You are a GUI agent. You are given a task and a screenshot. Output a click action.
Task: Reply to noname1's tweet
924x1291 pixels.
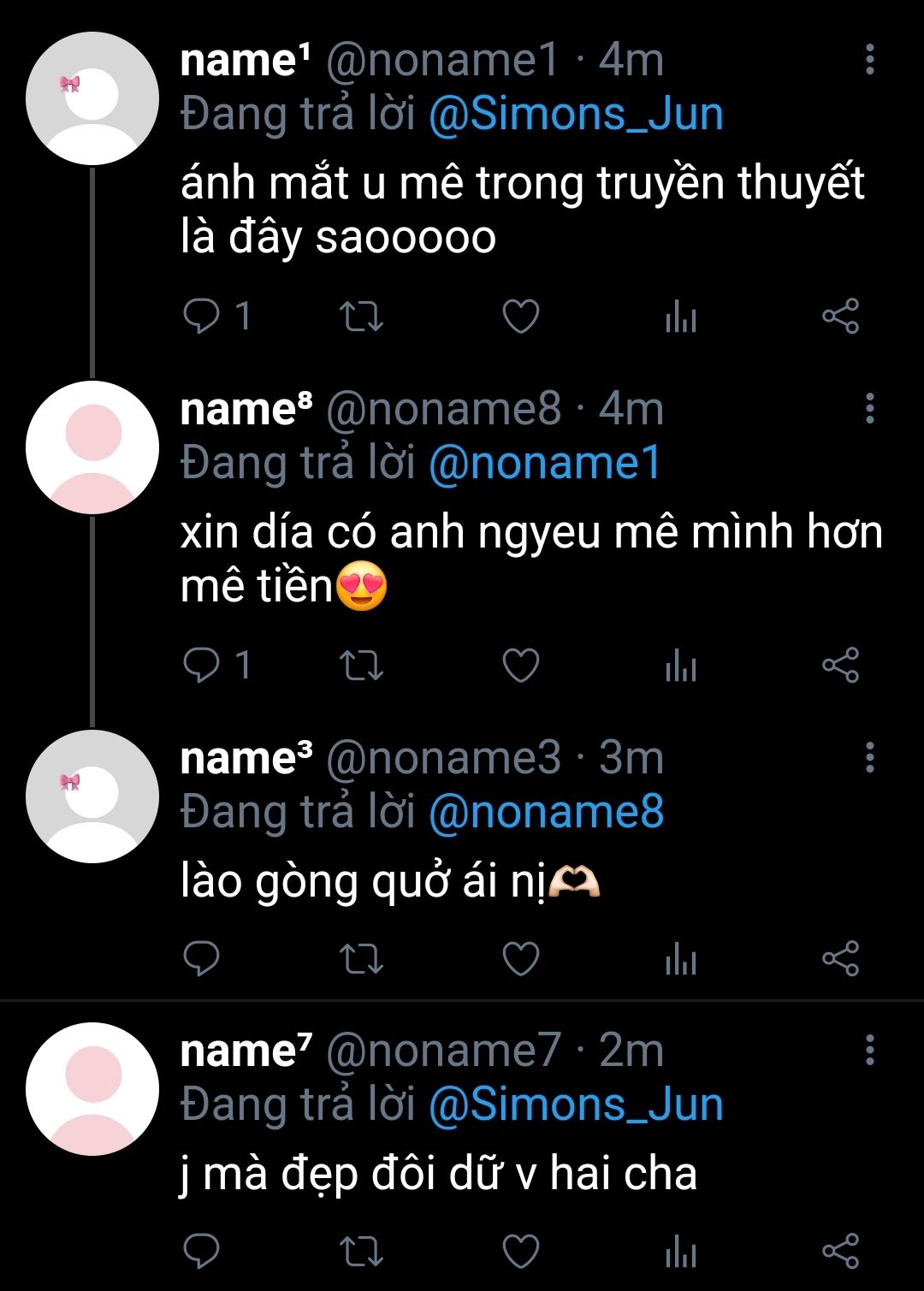[202, 317]
